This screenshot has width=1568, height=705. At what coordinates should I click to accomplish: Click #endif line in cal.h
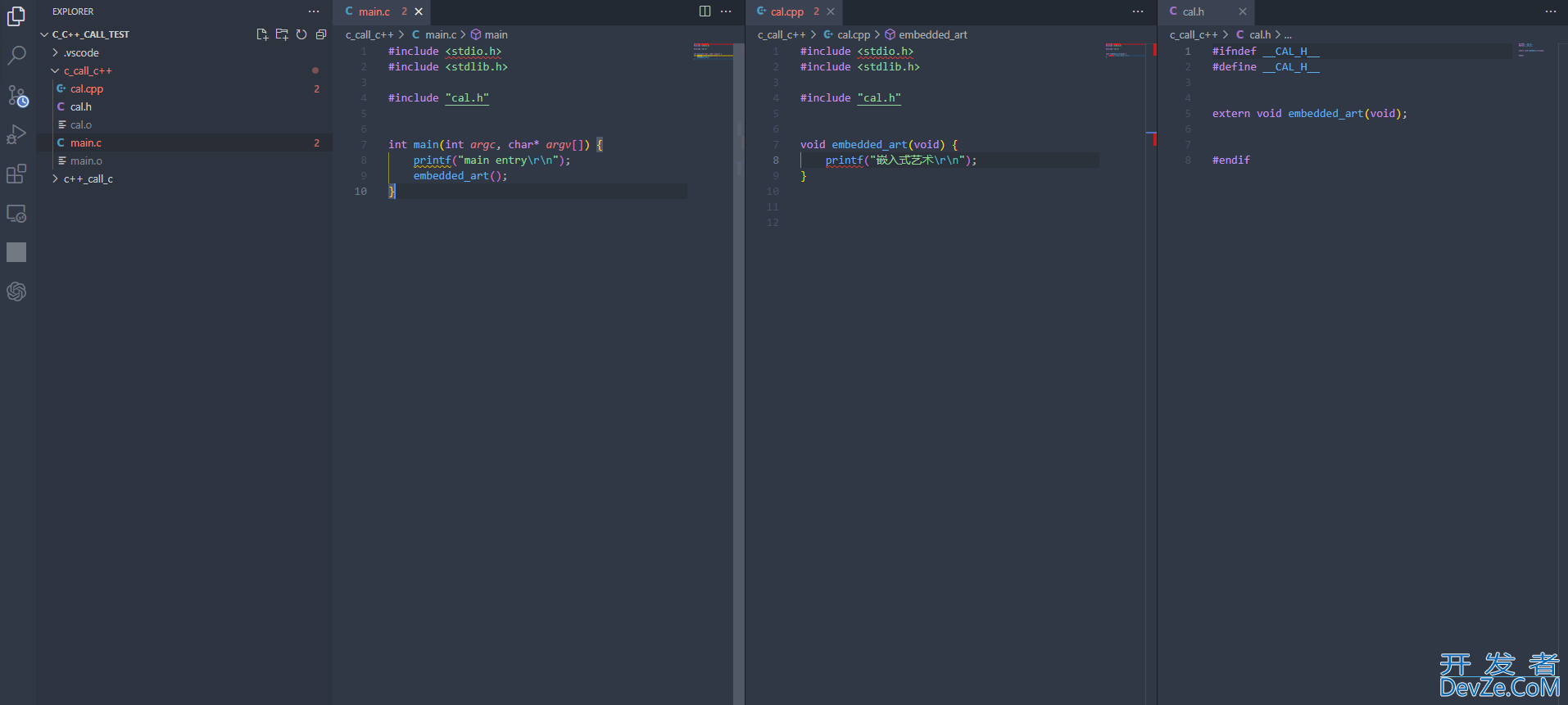click(1231, 160)
